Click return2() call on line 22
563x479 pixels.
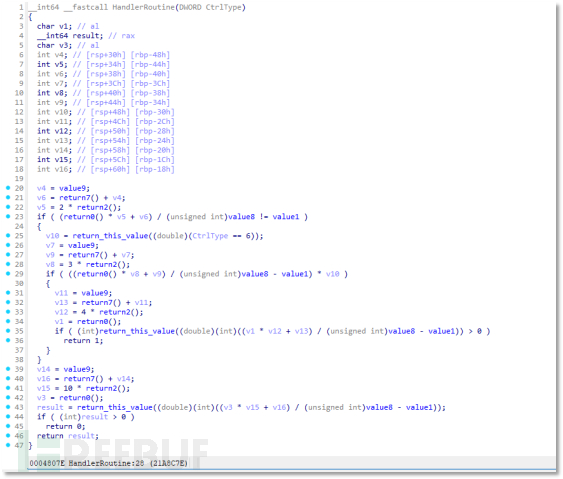[97, 207]
